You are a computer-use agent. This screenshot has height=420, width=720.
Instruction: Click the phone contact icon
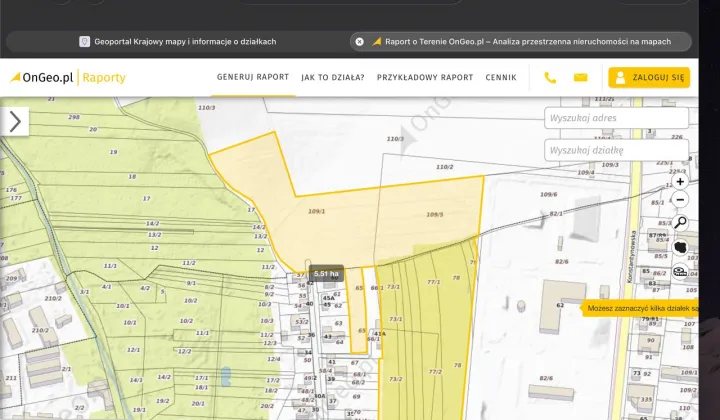tap(550, 78)
